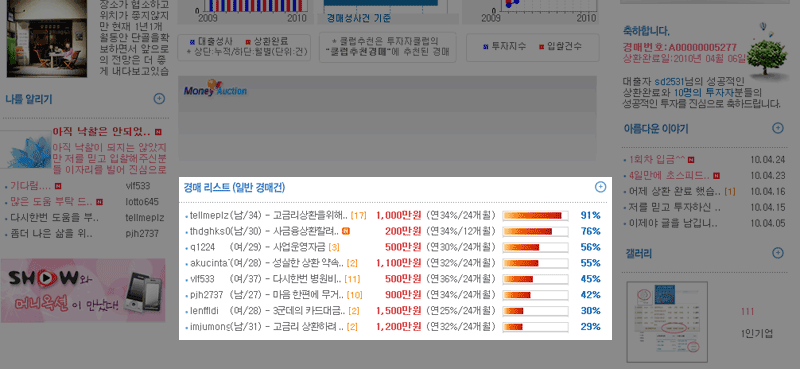Click the 경매성사건 기준 chart label

pyautogui.click(x=359, y=19)
